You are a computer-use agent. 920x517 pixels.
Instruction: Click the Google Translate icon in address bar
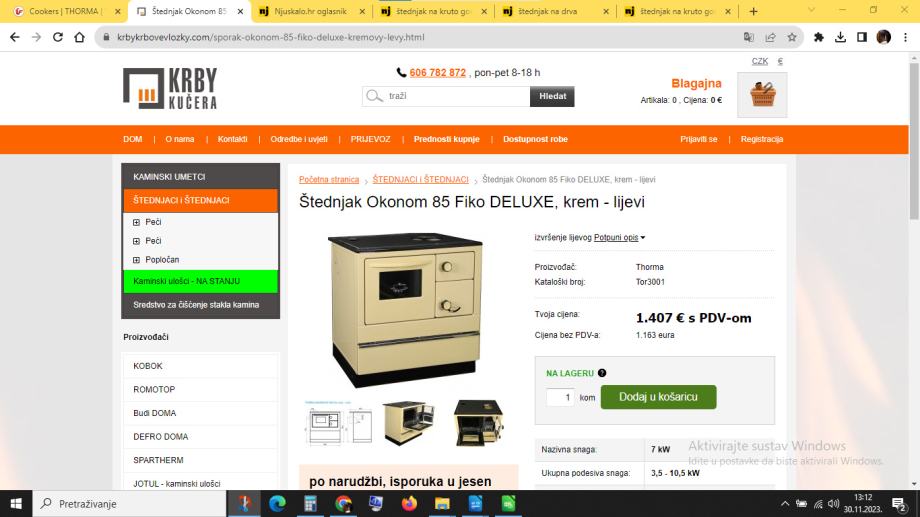749,37
